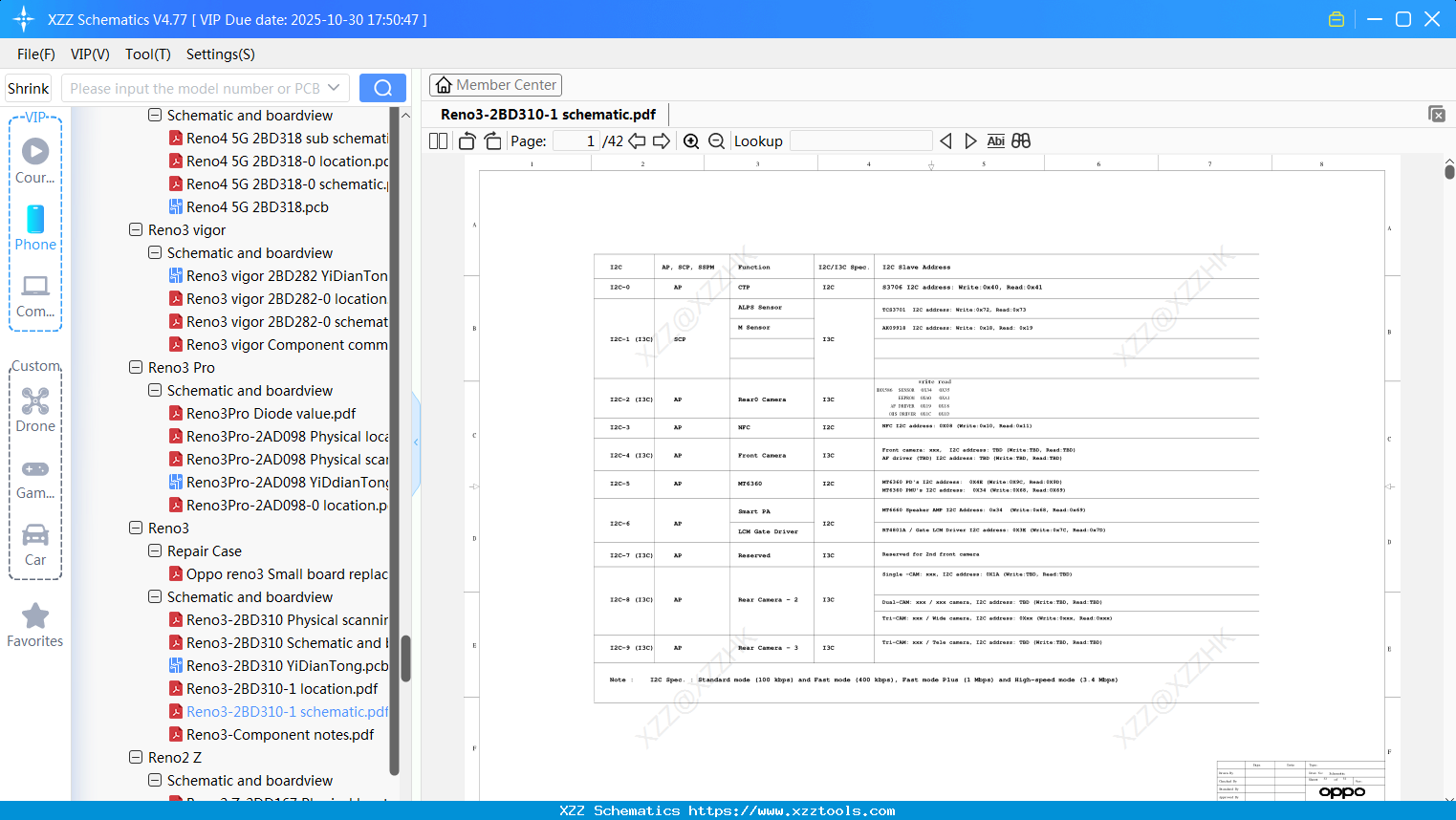Click the model number search field
The width and height of the screenshot is (1456, 820).
pyautogui.click(x=194, y=88)
